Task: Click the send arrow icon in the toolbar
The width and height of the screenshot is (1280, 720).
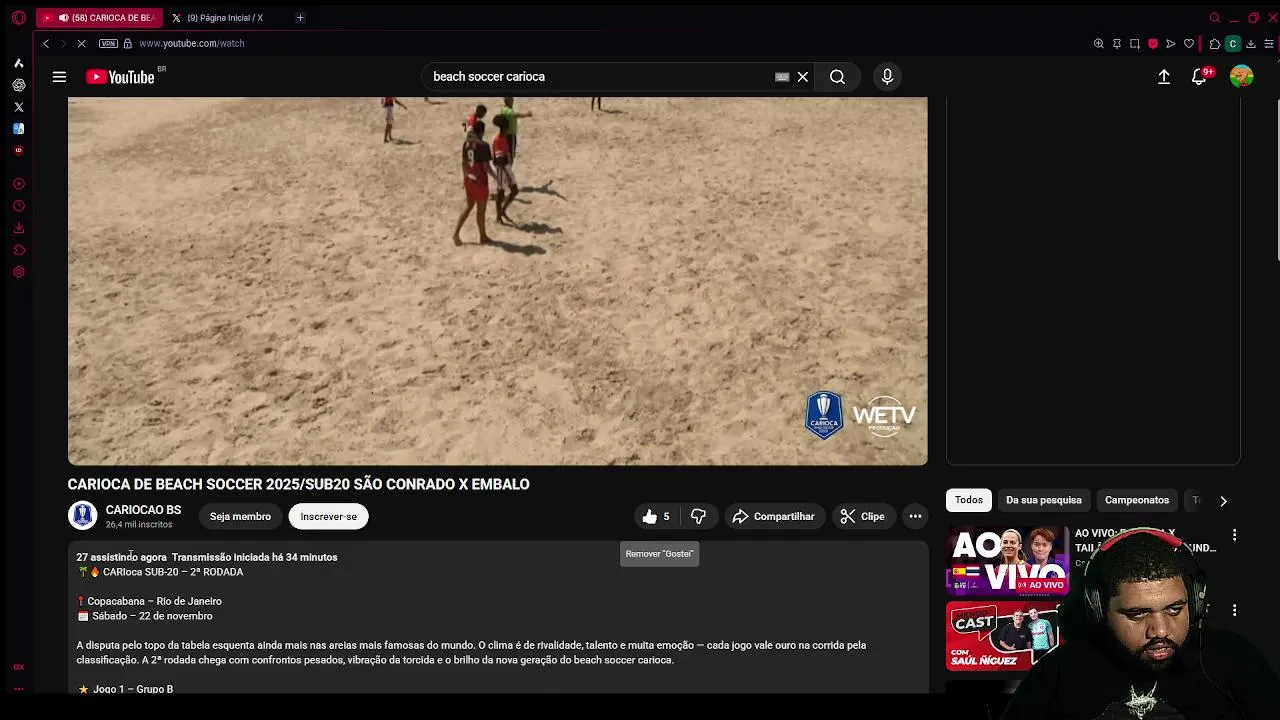Action: tap(1170, 43)
